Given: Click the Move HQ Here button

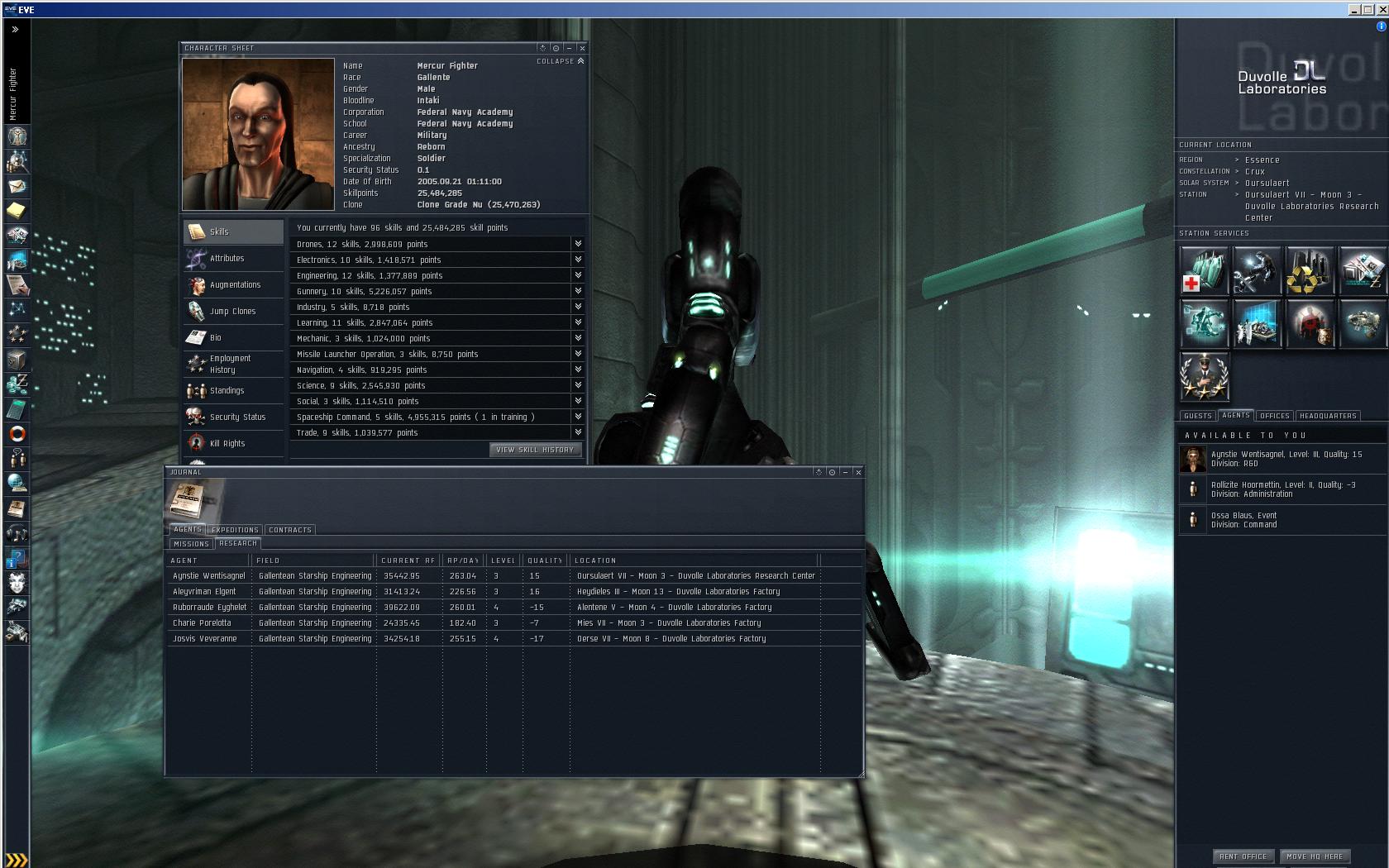Looking at the screenshot, I should (x=1315, y=856).
